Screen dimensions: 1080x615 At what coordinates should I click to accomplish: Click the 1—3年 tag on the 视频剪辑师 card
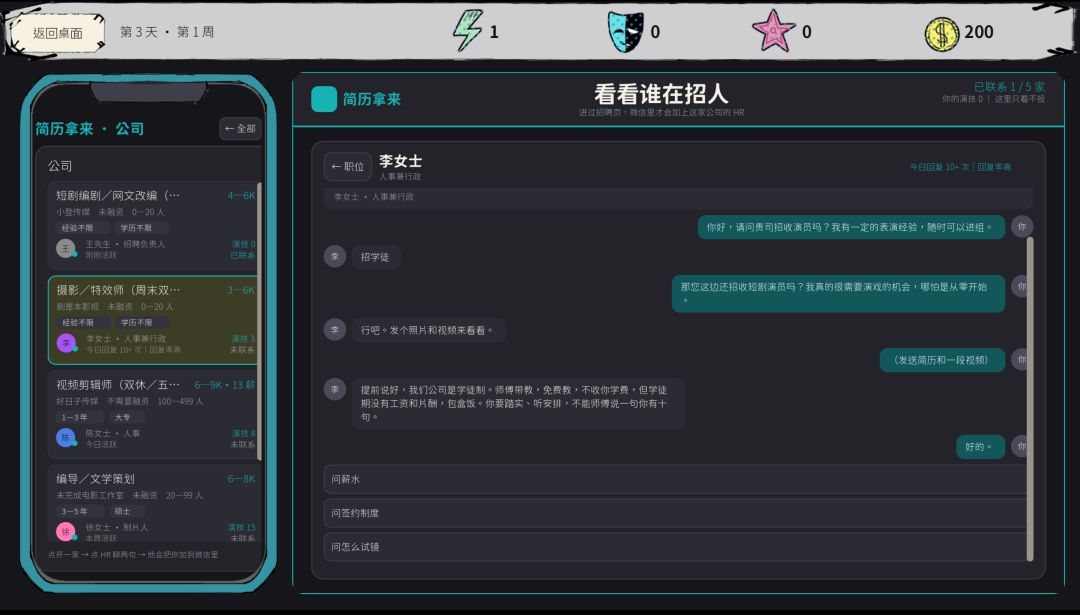point(79,417)
